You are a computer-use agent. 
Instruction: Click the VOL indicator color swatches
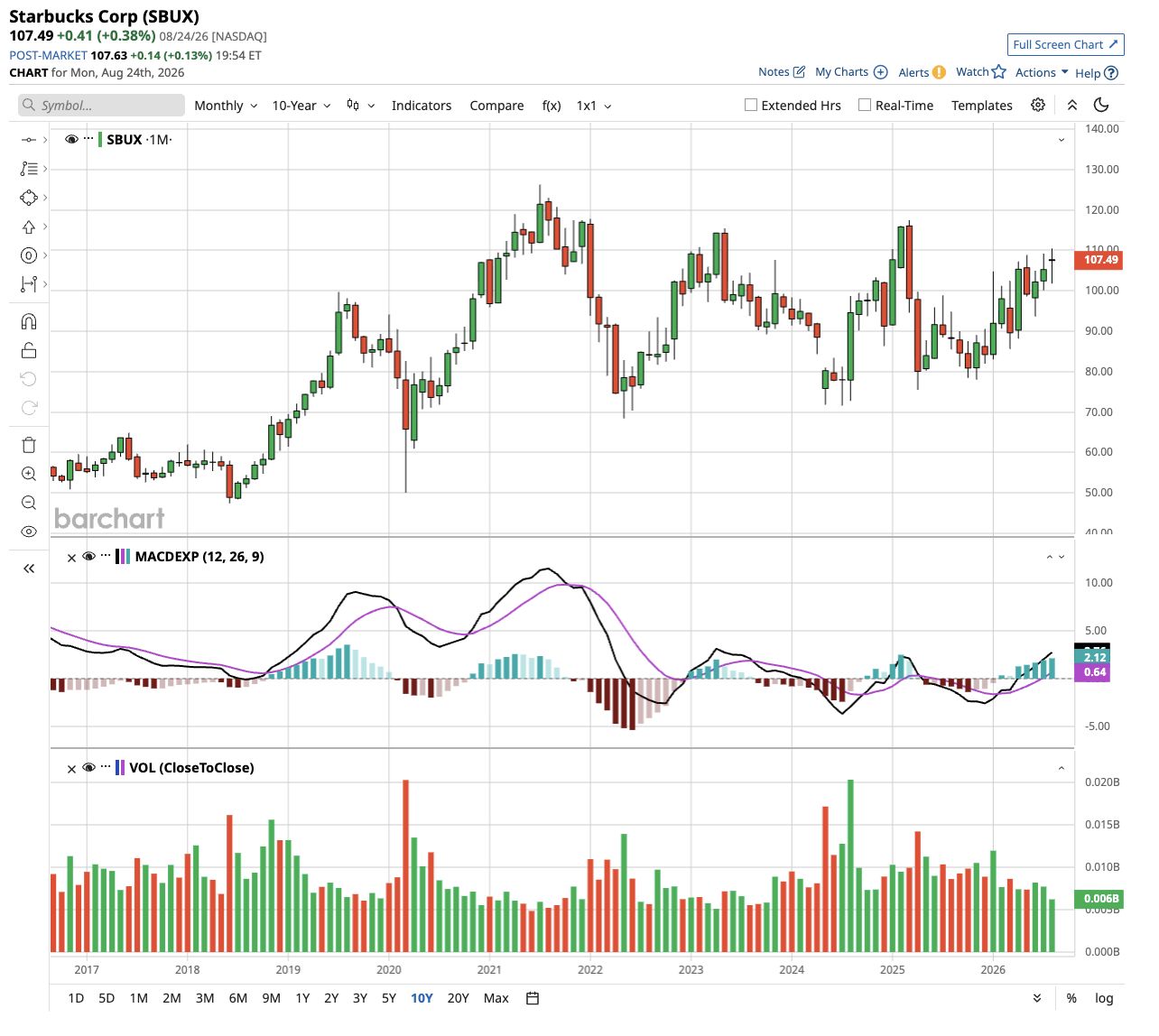pyautogui.click(x=120, y=768)
